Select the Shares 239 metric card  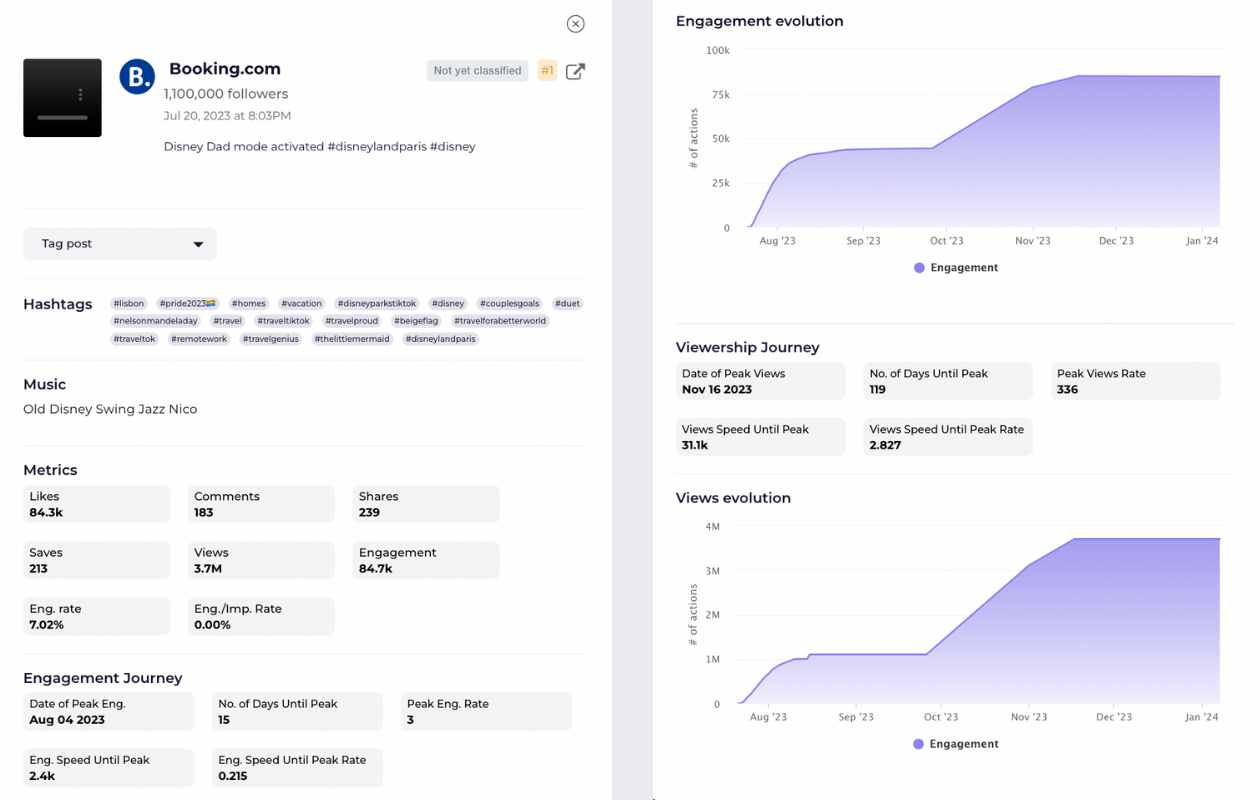click(x=426, y=504)
